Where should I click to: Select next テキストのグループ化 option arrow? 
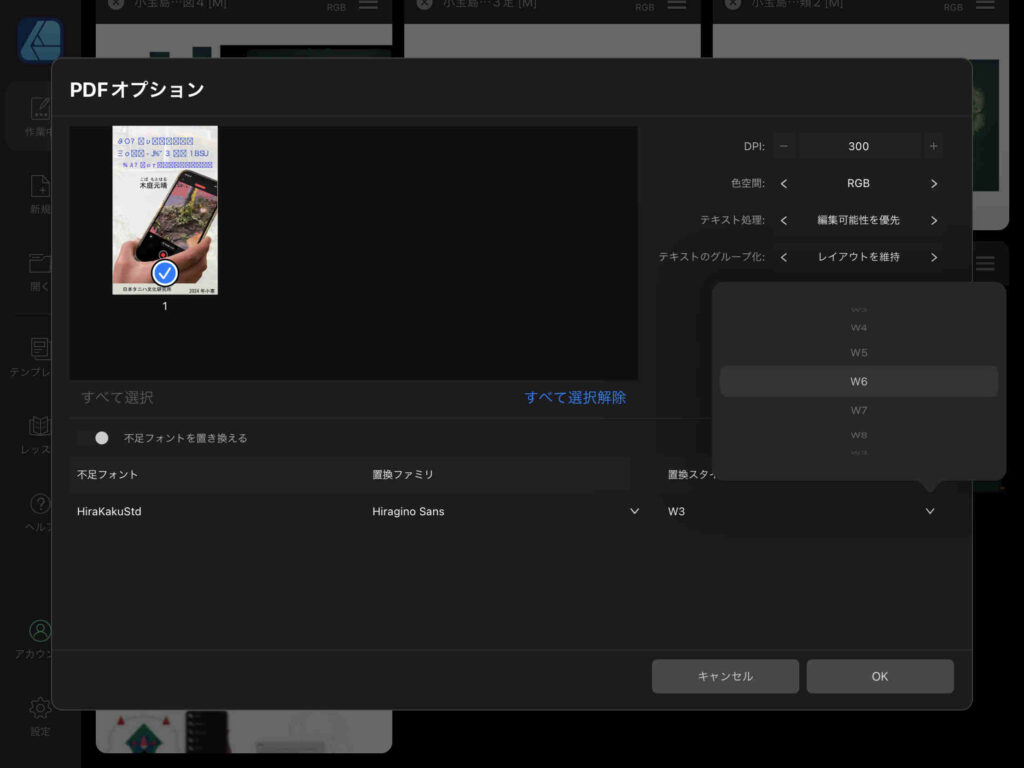[x=933, y=257]
